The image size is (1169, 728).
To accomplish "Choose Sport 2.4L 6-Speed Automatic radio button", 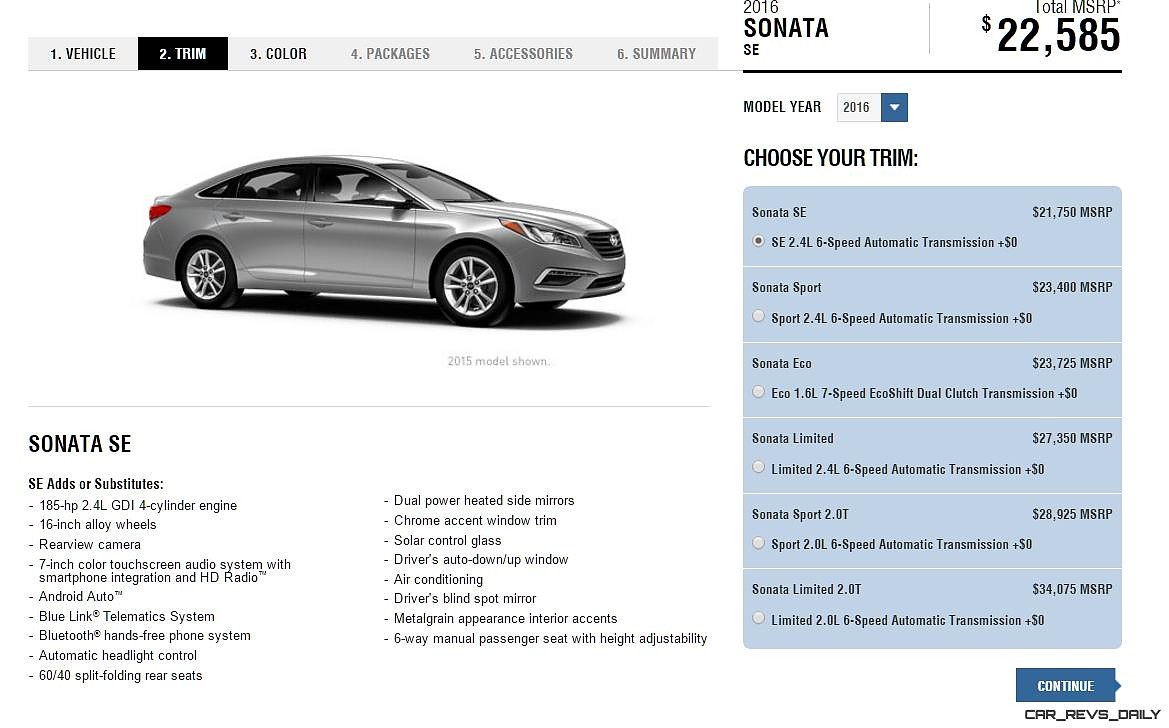I will point(758,316).
